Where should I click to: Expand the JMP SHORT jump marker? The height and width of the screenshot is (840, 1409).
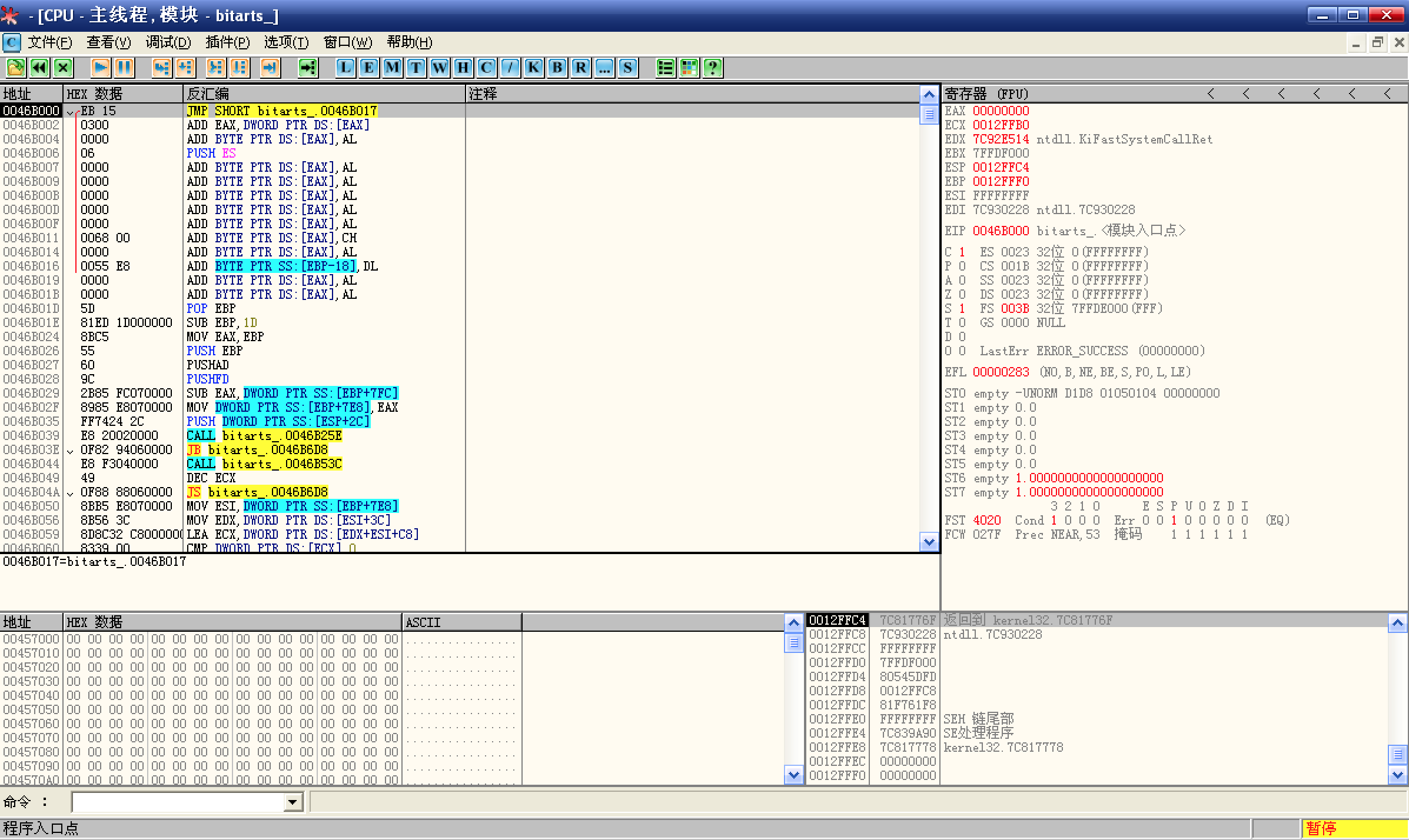pos(71,111)
